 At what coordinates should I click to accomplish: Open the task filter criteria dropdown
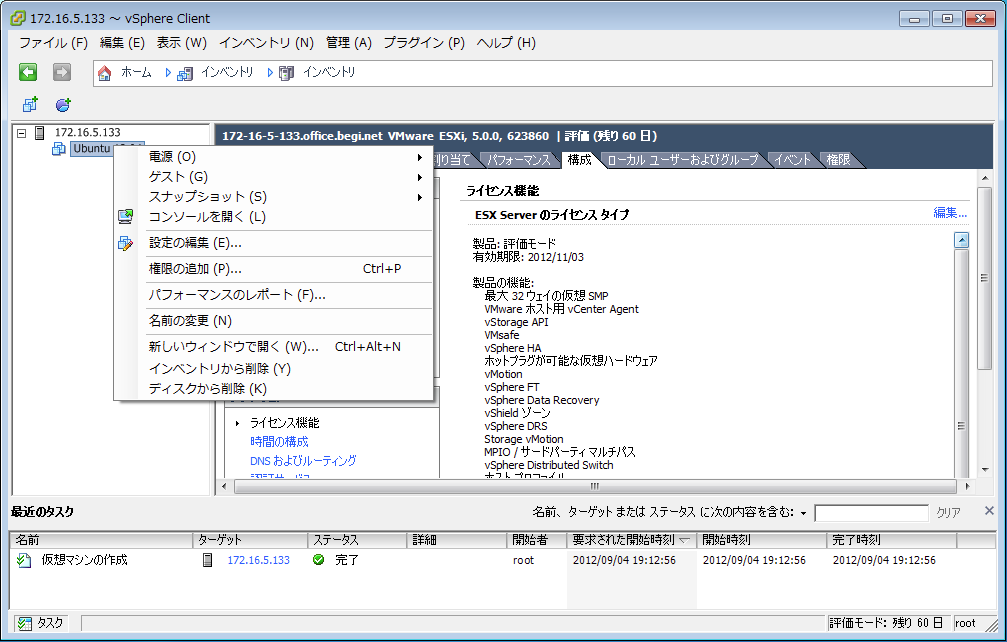[803, 513]
